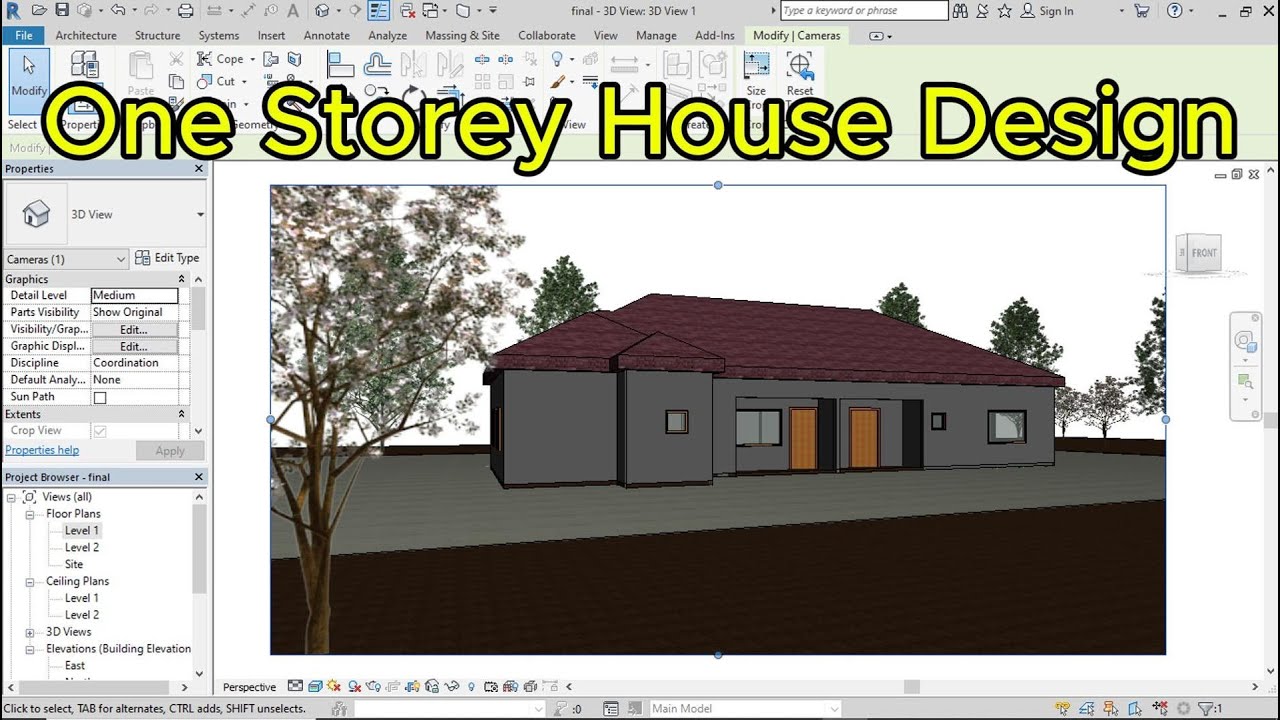Toggle the Select Links icon in status bar

1063,708
